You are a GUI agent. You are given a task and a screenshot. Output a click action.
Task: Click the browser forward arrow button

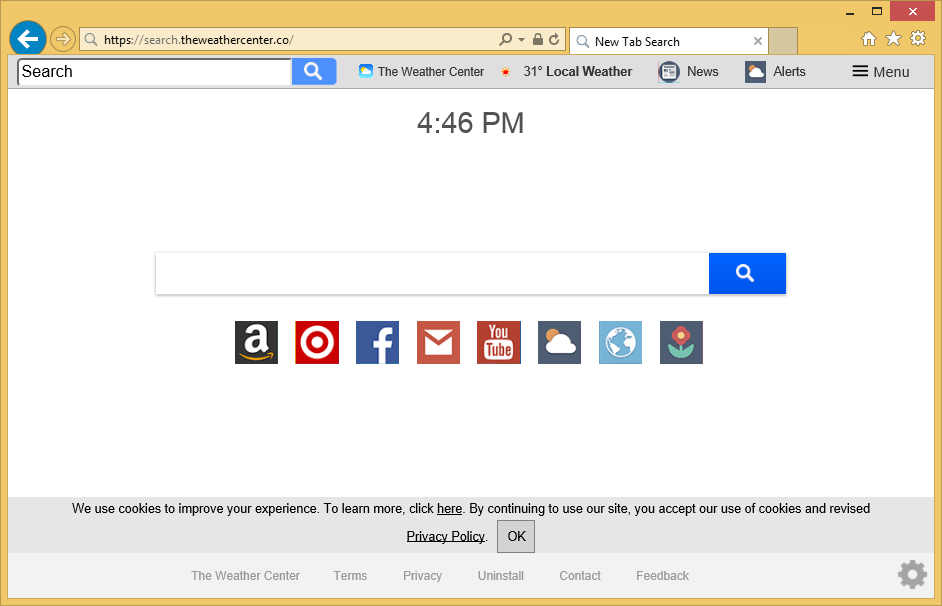[x=62, y=40]
